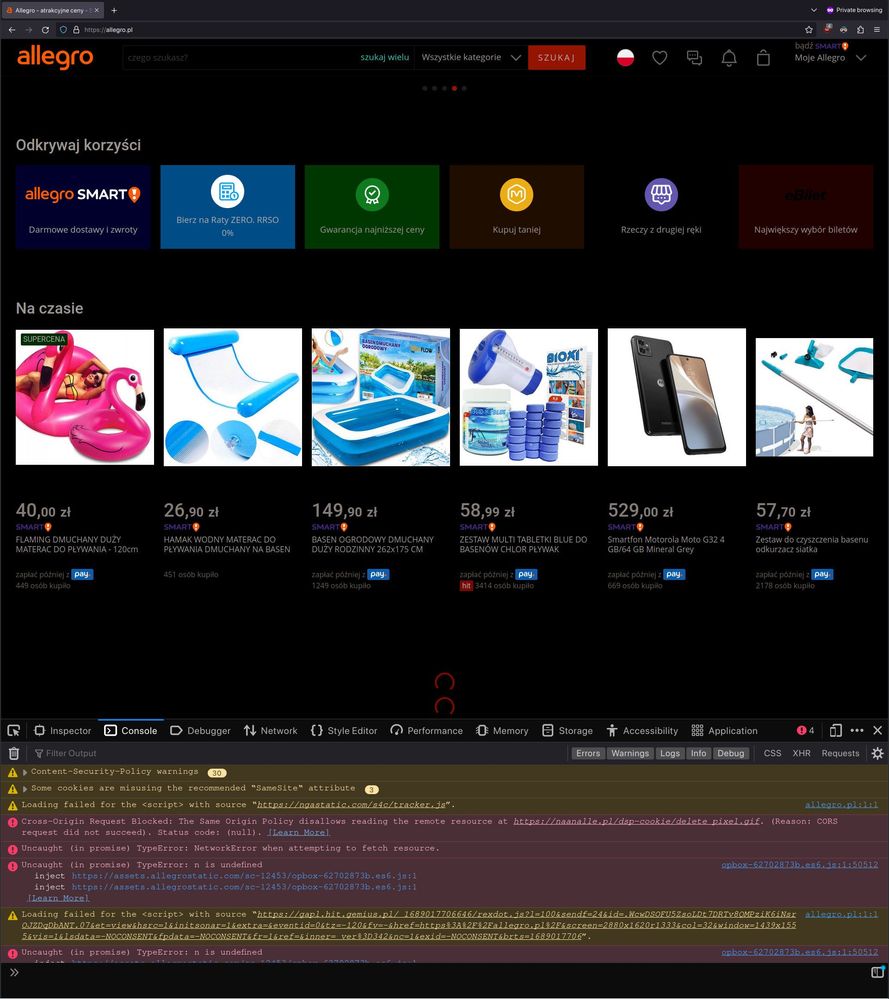889x999 pixels.
Task: Switch to the Inspector tab
Action: (62, 731)
